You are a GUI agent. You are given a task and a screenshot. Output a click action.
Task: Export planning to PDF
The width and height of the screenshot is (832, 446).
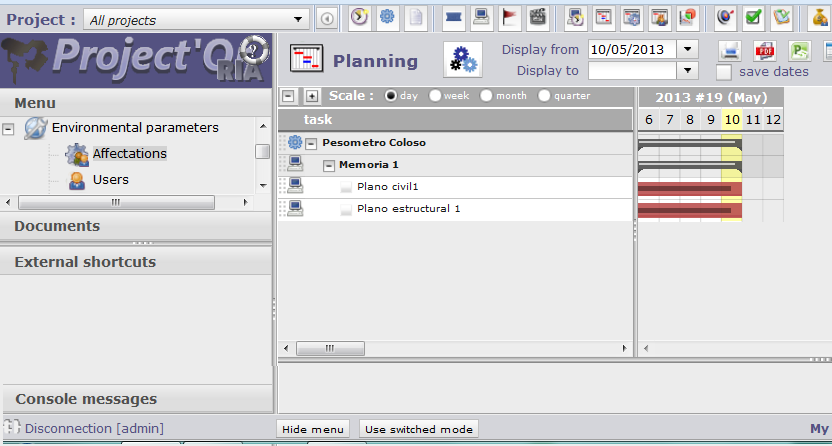pos(765,52)
